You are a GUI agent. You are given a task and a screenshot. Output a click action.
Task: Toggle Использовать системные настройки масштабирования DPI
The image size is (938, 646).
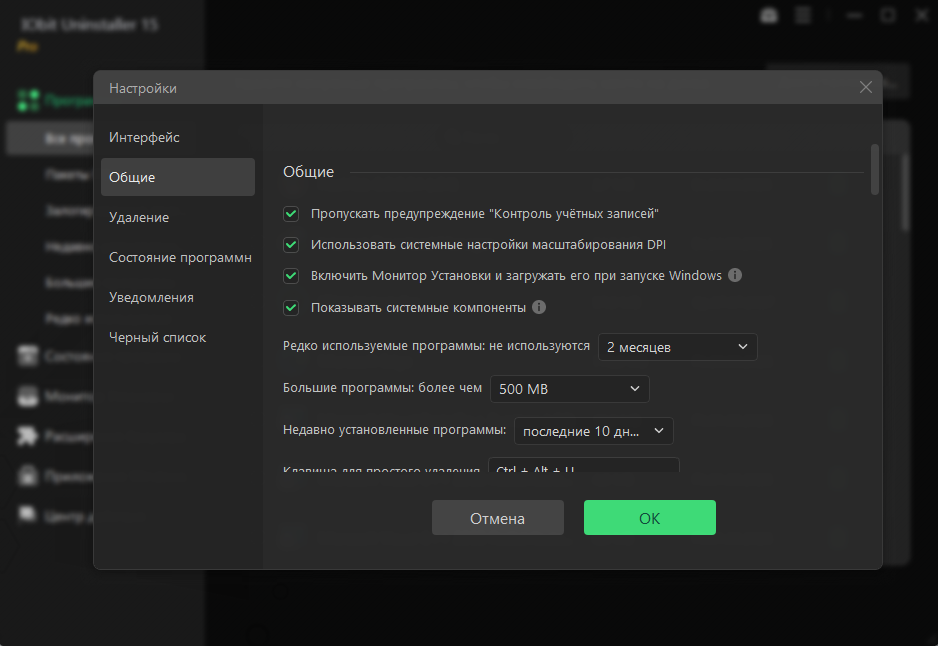(x=291, y=245)
